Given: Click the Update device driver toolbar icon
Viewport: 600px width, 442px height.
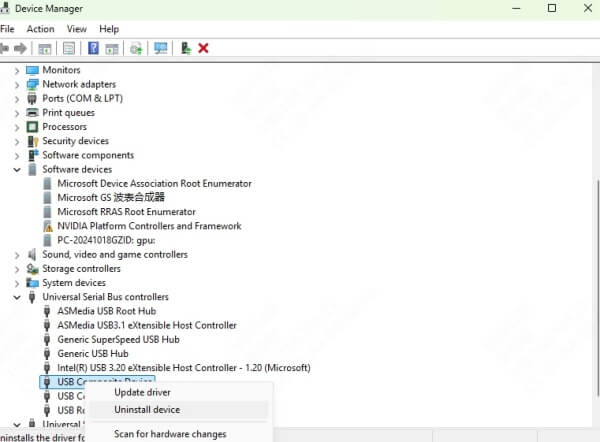Looking at the screenshot, I should click(136, 49).
